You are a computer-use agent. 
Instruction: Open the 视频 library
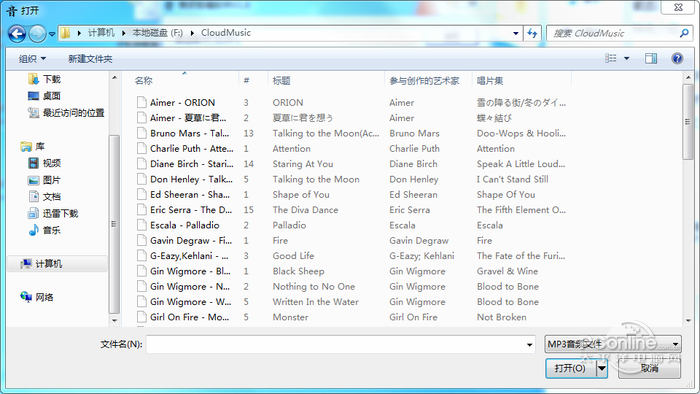point(44,163)
